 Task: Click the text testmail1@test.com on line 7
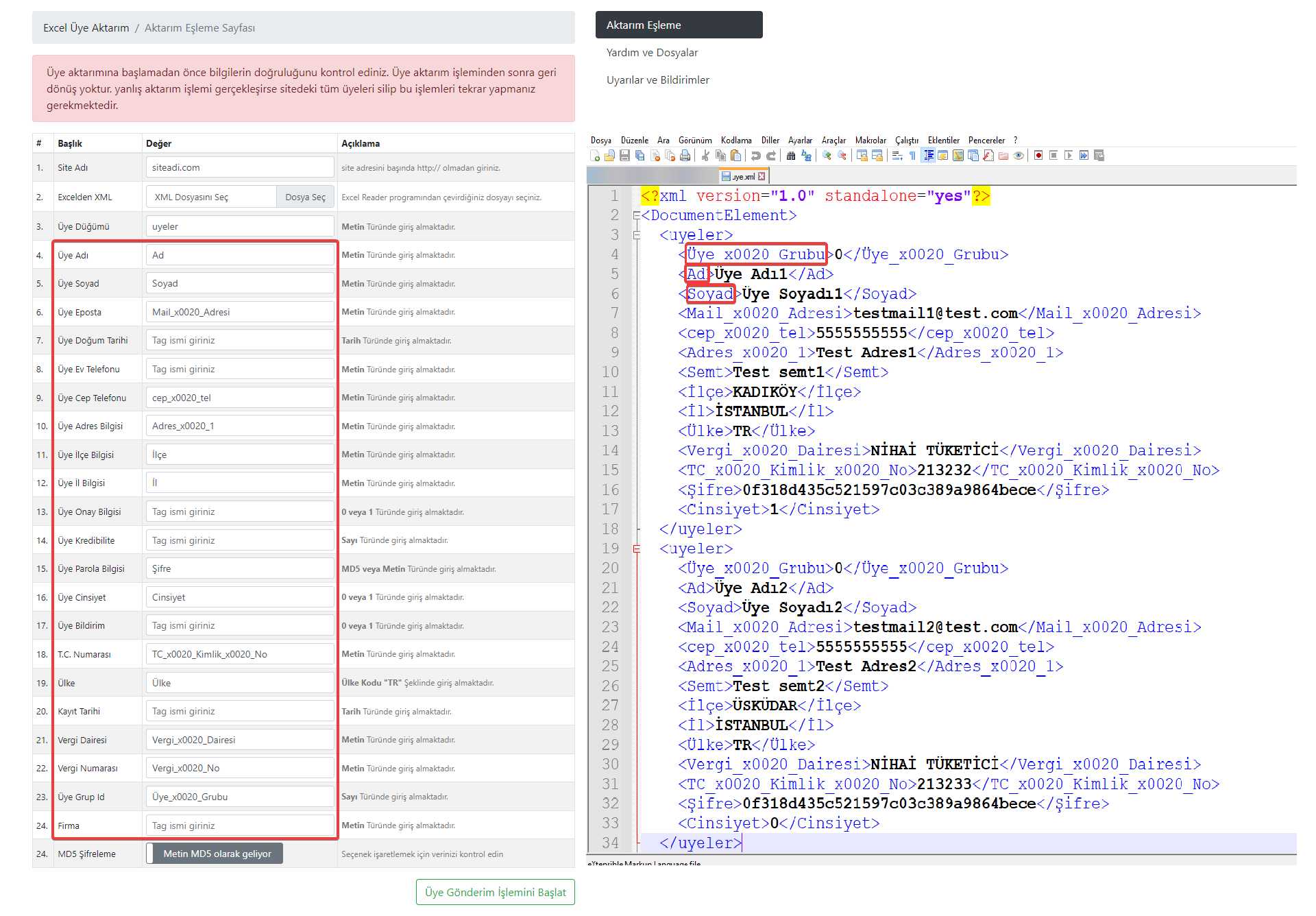coord(935,313)
